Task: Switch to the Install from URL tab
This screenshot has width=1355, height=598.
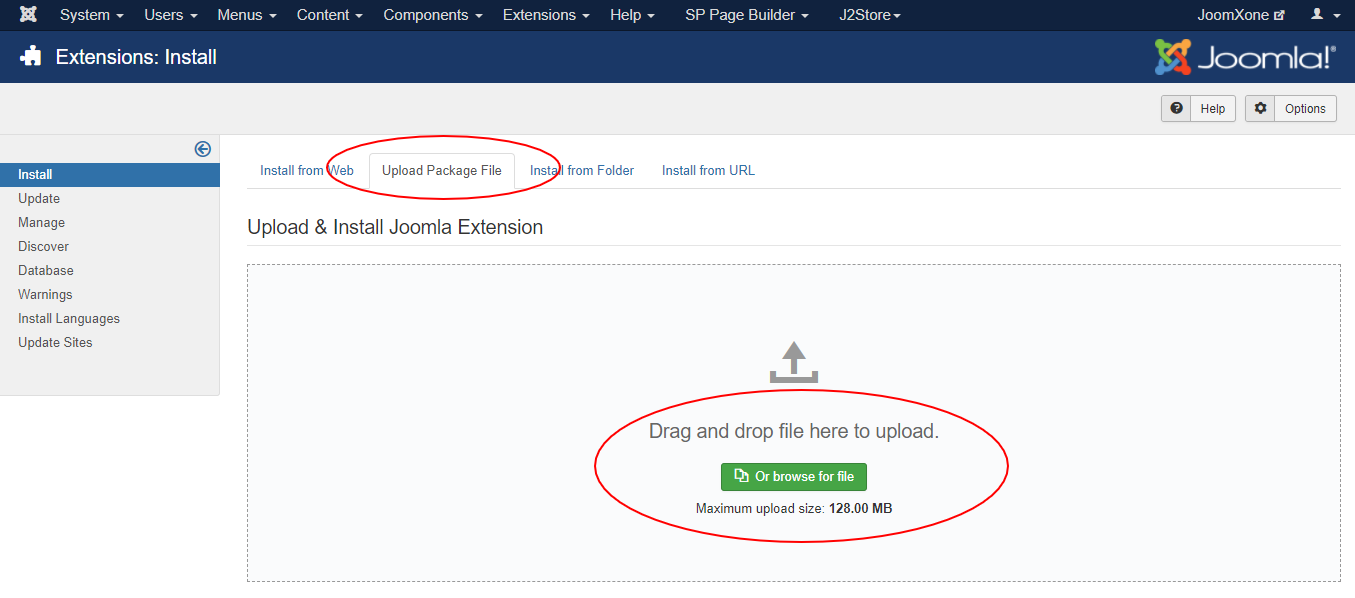Action: coord(708,171)
